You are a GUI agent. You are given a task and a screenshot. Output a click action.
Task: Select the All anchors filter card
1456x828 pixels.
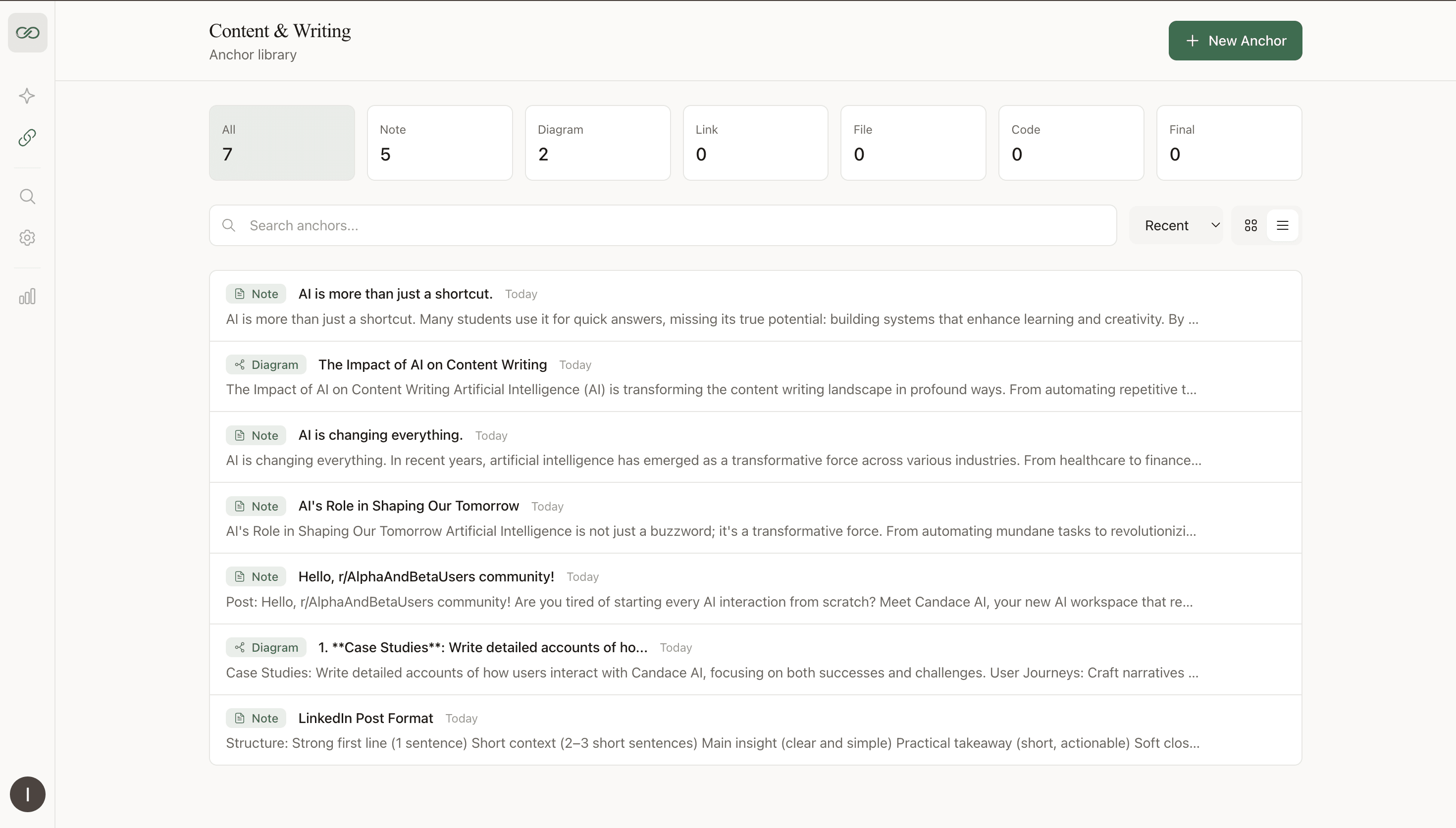tap(281, 143)
